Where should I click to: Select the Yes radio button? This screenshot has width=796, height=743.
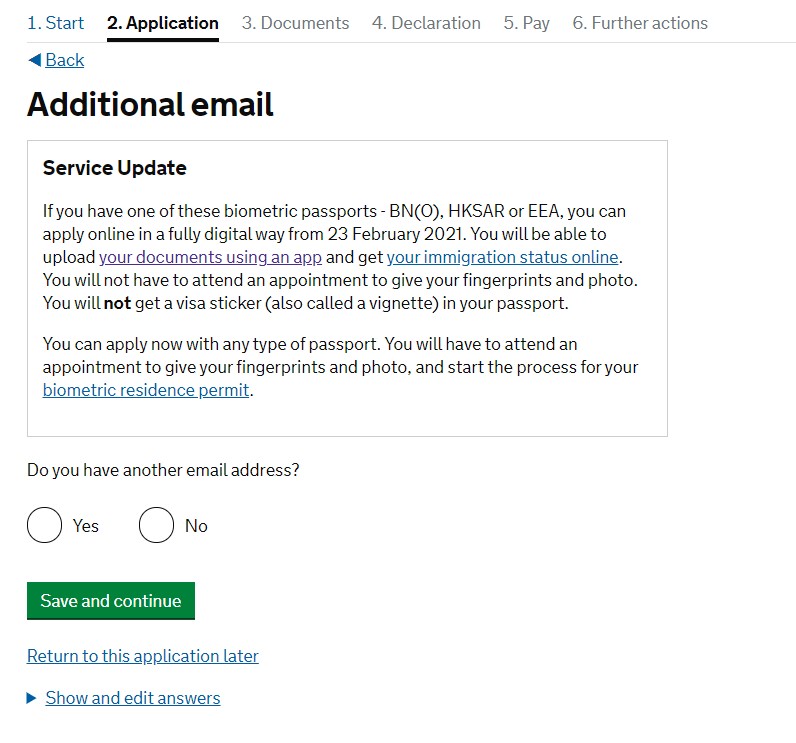pos(45,525)
